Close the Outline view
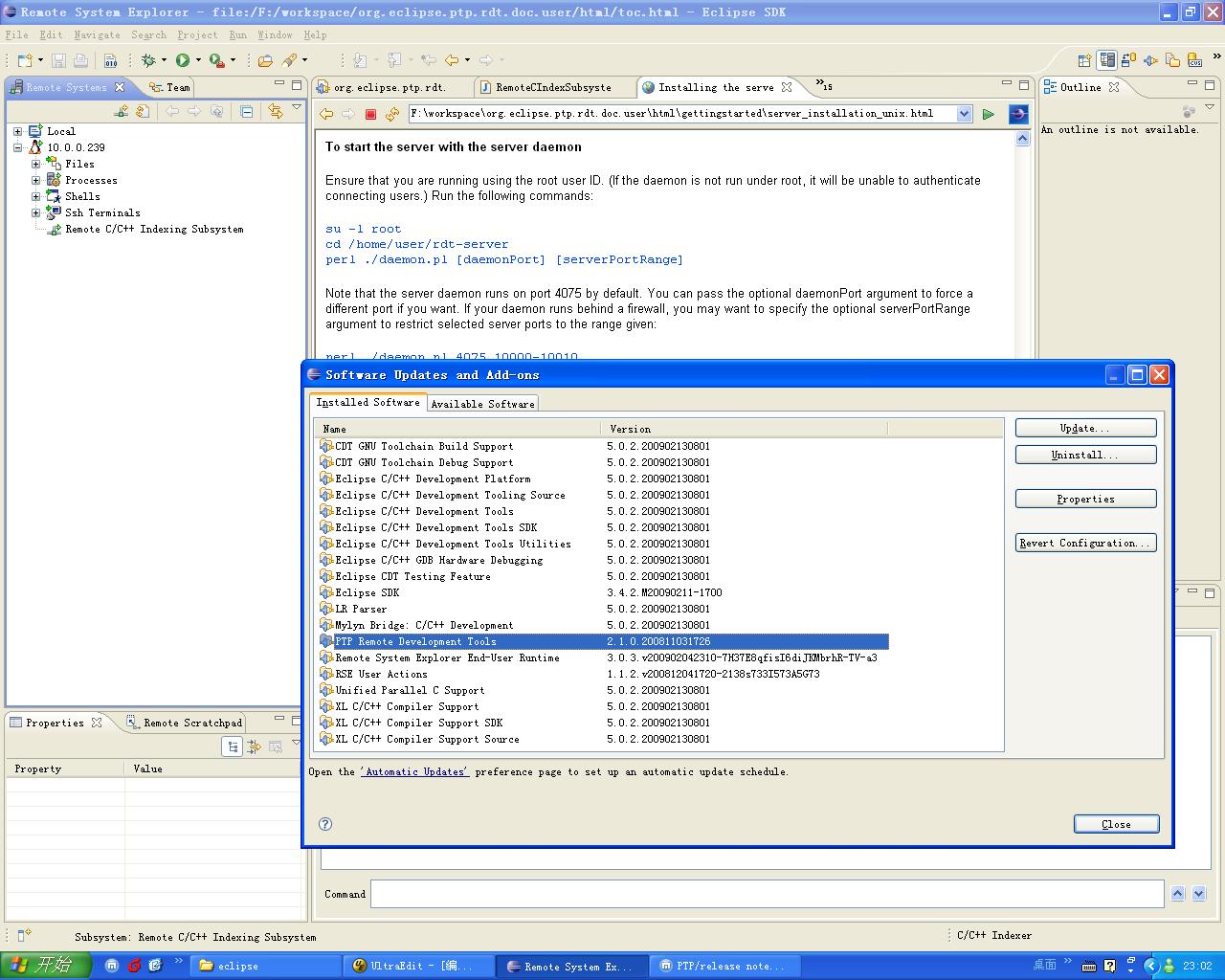The width and height of the screenshot is (1225, 980). pos(1114,87)
